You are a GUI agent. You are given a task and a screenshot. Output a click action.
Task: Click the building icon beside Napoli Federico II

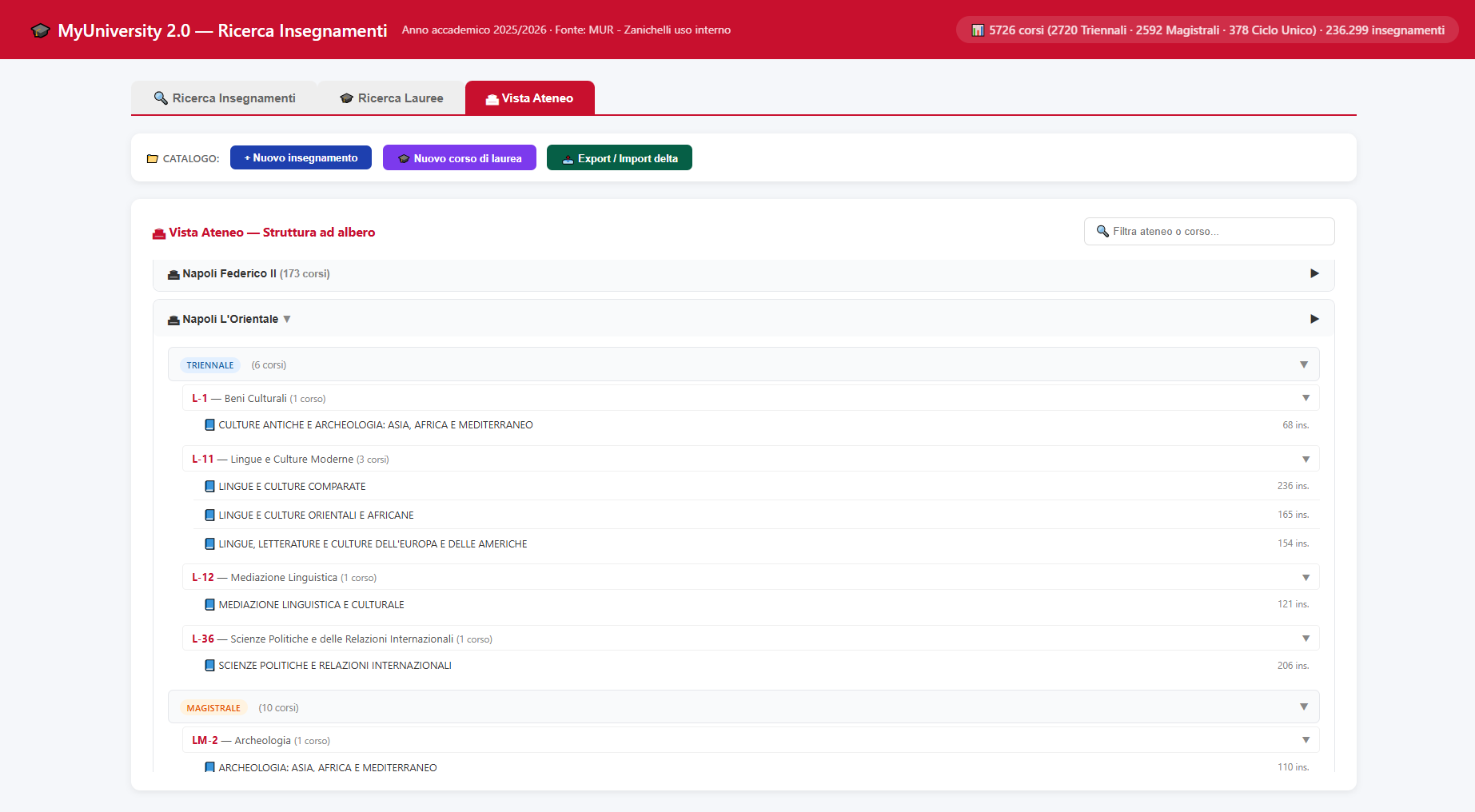[x=173, y=274]
